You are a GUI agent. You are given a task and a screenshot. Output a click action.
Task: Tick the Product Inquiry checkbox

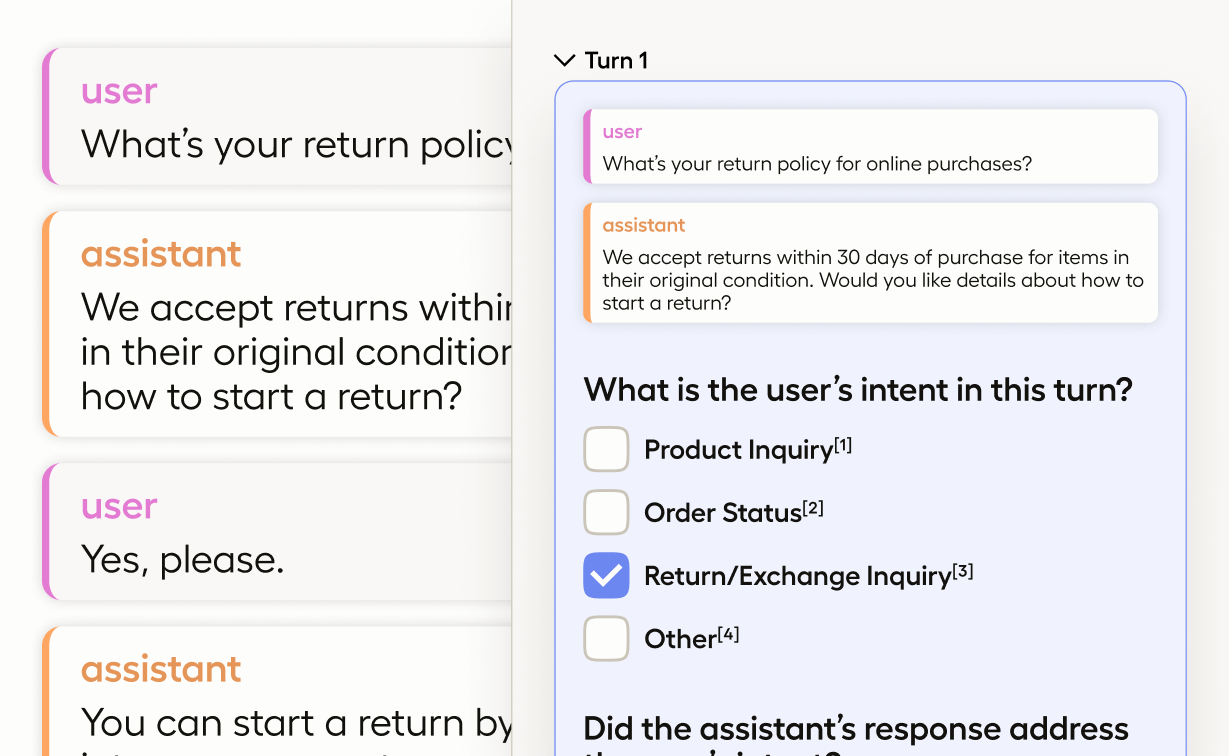(x=606, y=450)
